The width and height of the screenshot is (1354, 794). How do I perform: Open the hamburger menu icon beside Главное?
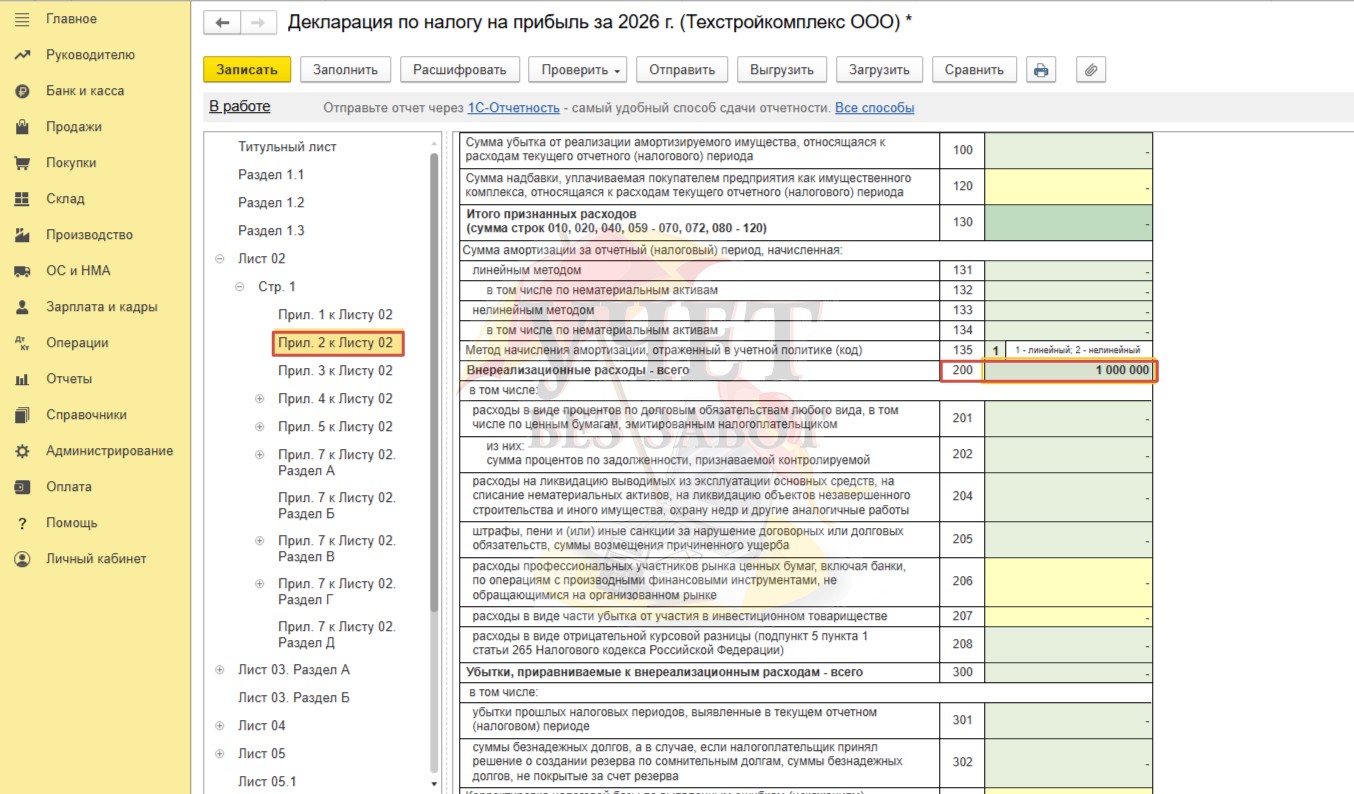click(22, 19)
